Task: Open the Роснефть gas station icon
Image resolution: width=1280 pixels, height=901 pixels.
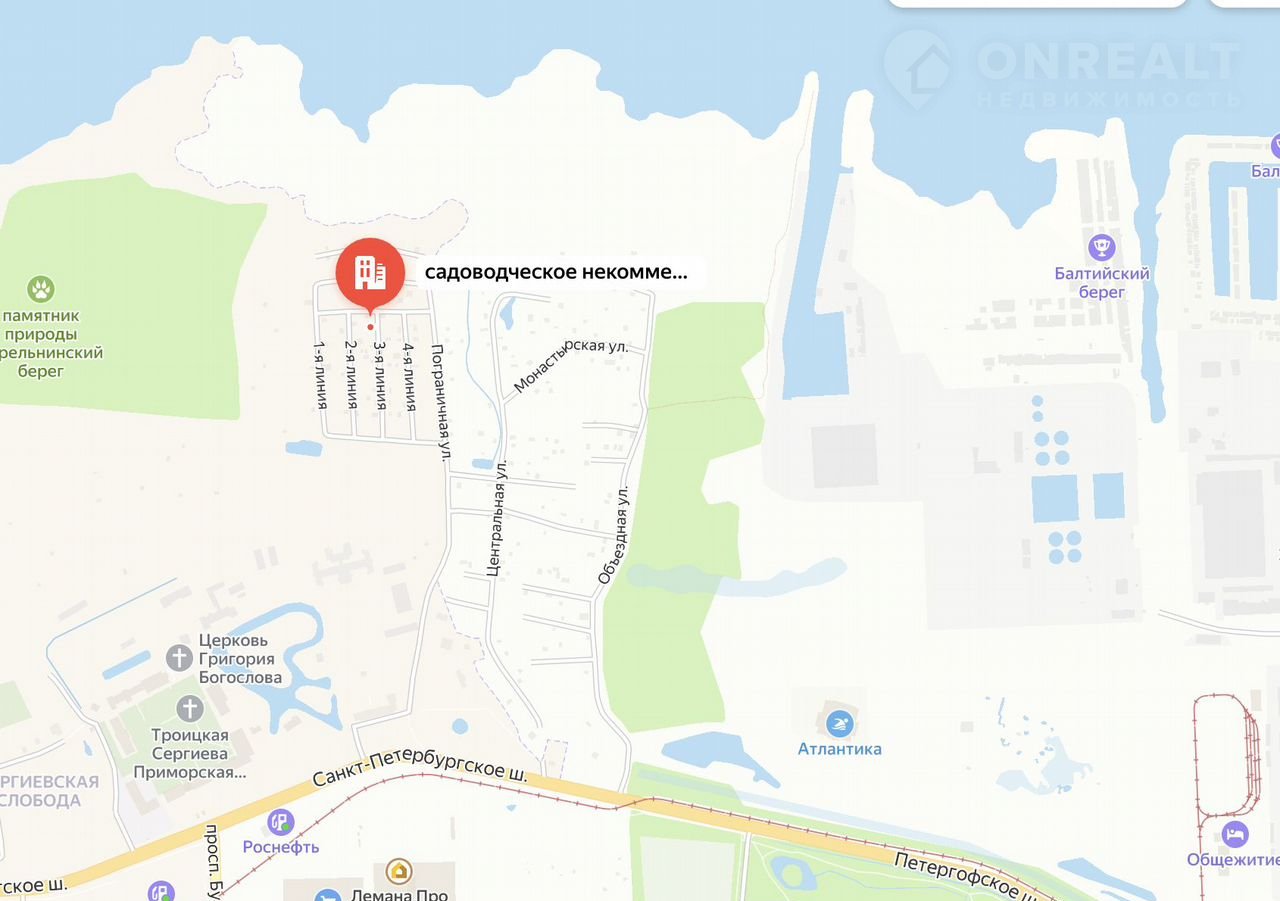Action: click(281, 822)
